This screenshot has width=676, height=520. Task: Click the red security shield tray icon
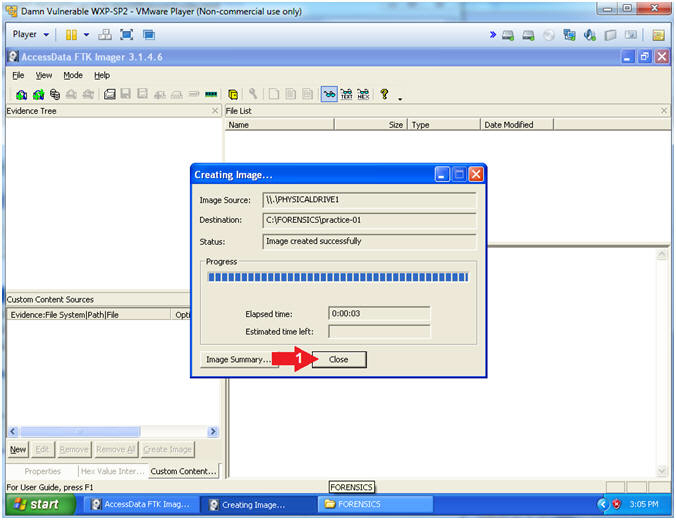pyautogui.click(x=617, y=504)
